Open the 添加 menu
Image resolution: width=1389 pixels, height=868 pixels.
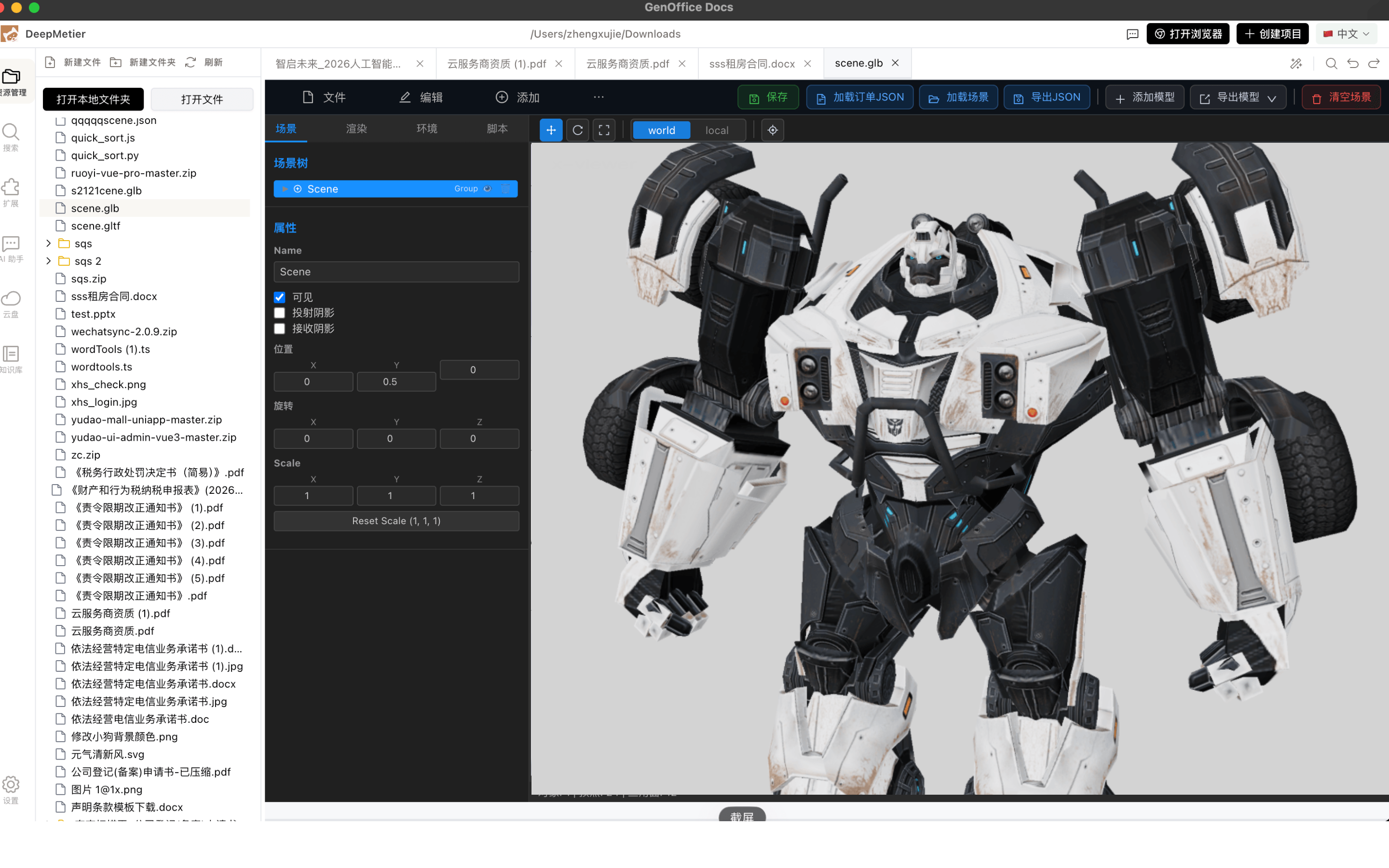(x=517, y=97)
